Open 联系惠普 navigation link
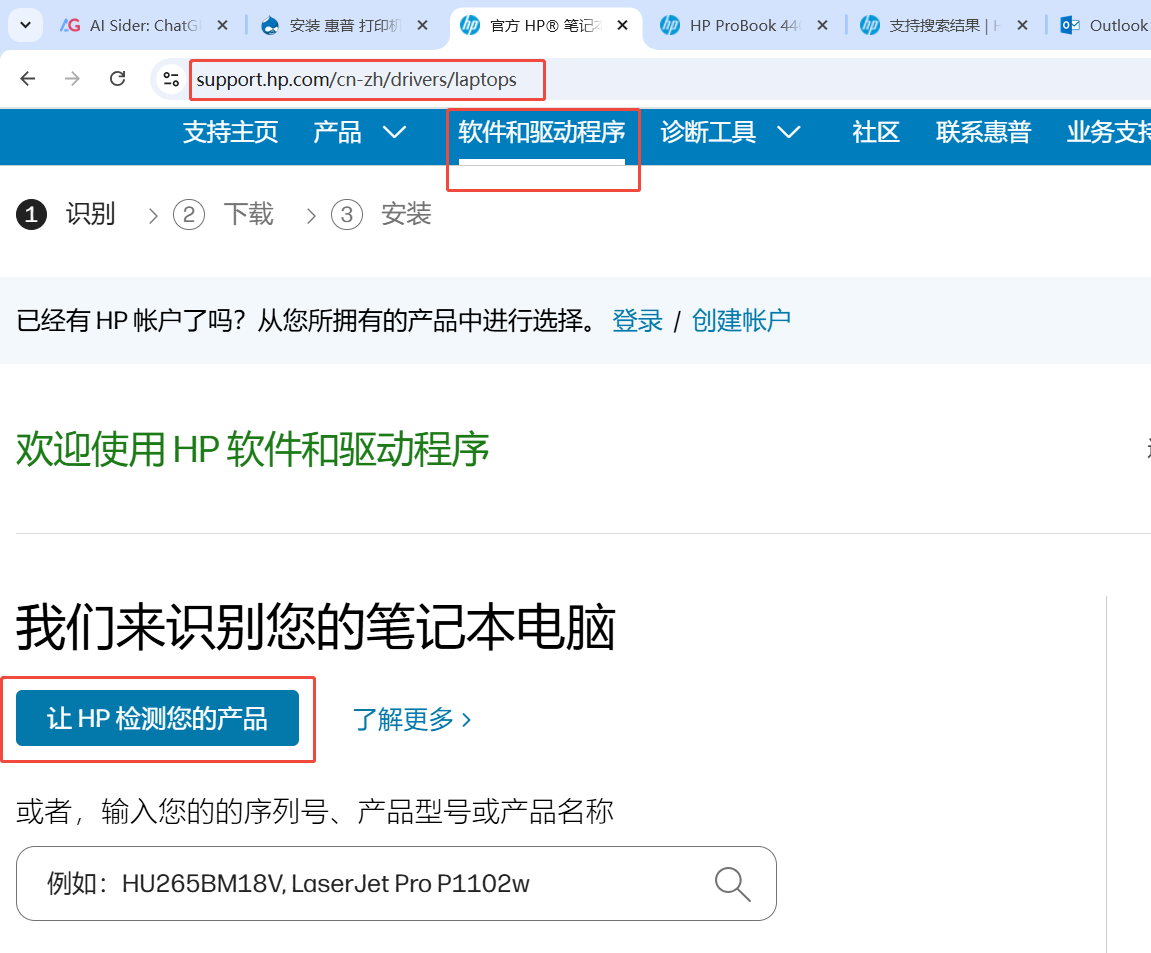The image size is (1151, 953). pyautogui.click(x=984, y=132)
